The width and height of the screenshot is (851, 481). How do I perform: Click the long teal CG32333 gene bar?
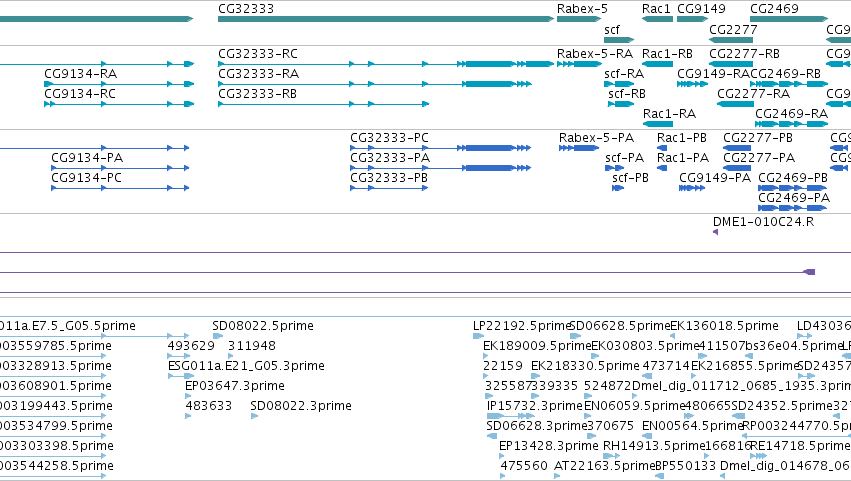(x=386, y=20)
